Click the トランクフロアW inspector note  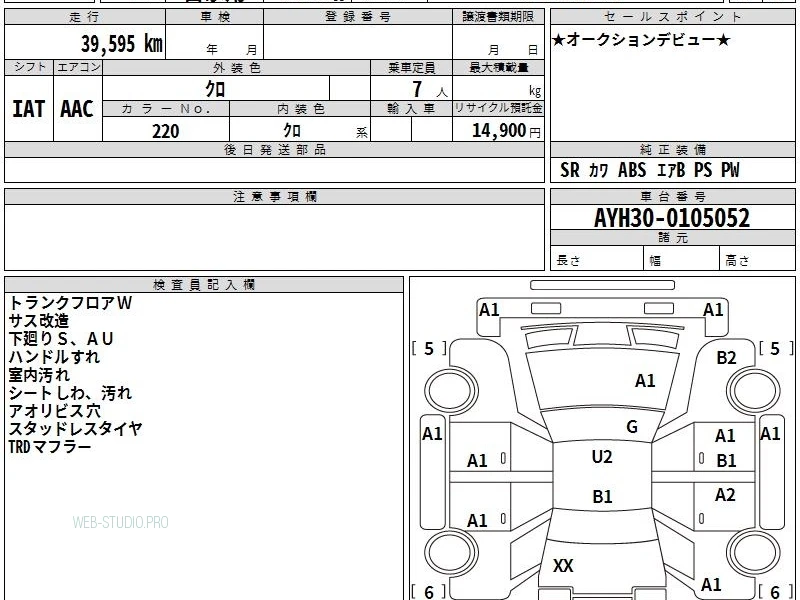point(70,303)
